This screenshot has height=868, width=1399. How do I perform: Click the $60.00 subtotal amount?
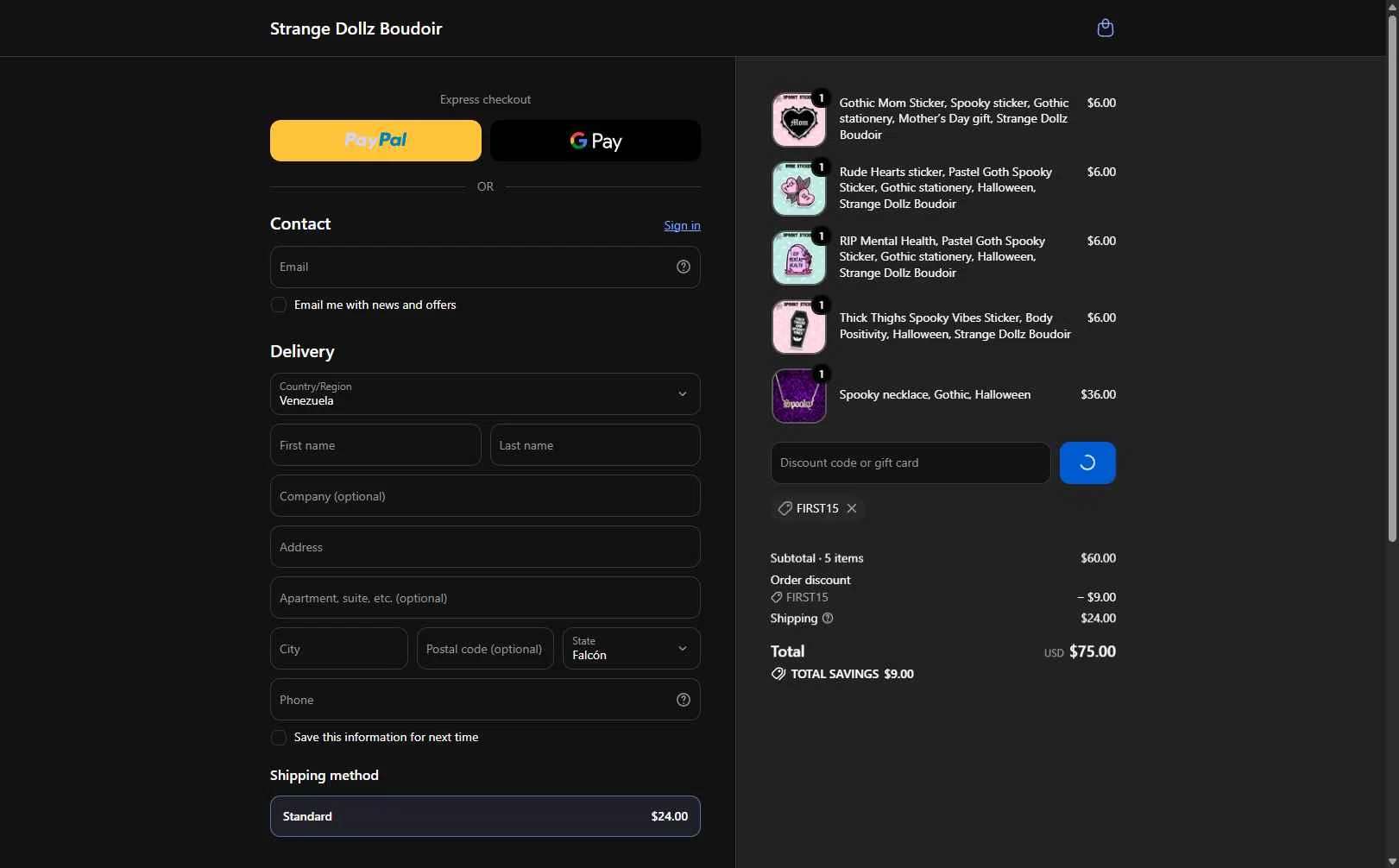1098,558
